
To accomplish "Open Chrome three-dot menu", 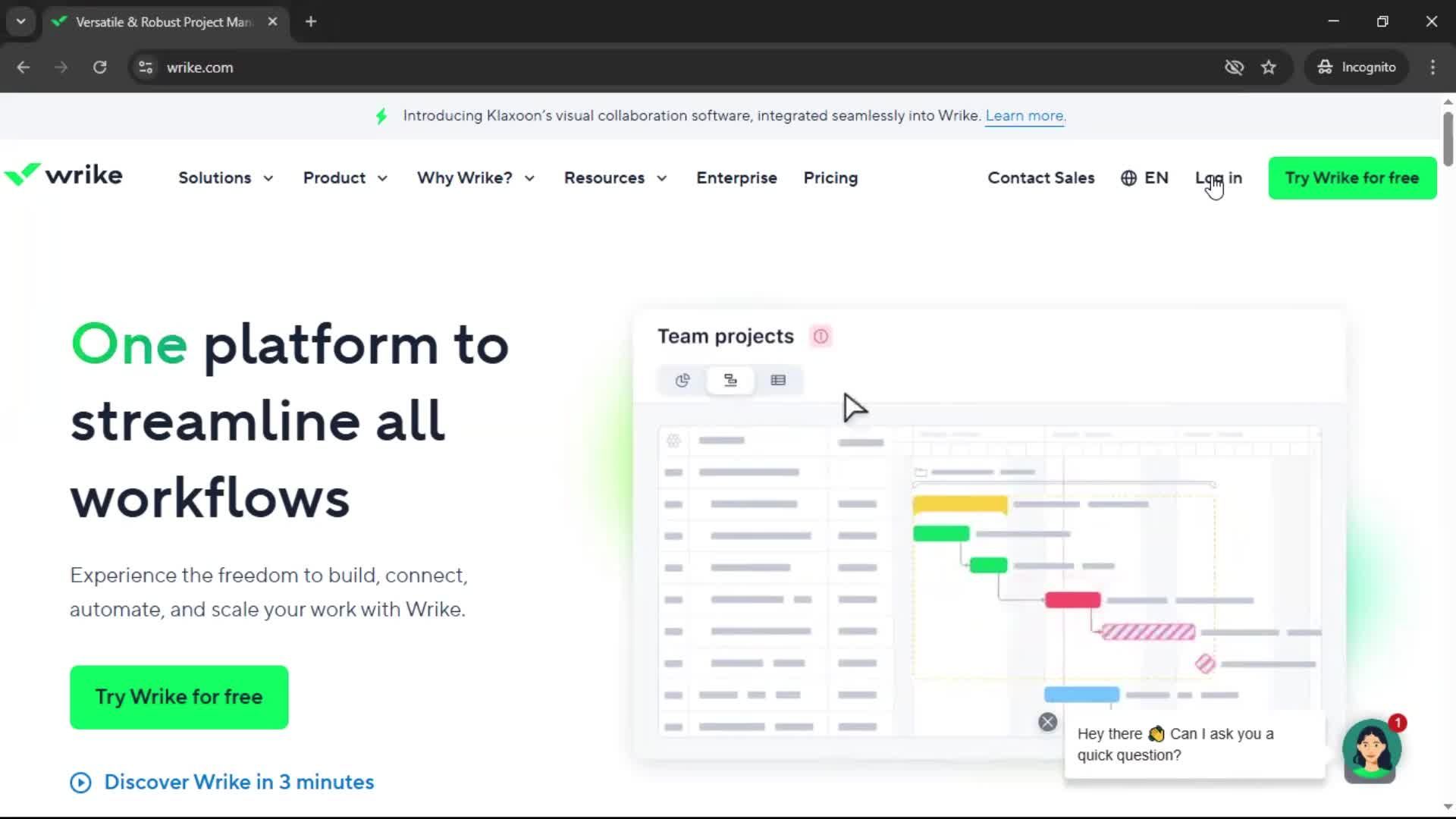I will click(1432, 67).
